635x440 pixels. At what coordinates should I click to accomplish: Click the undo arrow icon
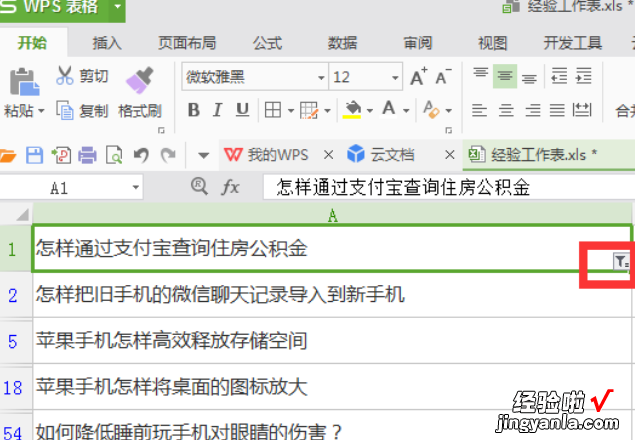141,156
